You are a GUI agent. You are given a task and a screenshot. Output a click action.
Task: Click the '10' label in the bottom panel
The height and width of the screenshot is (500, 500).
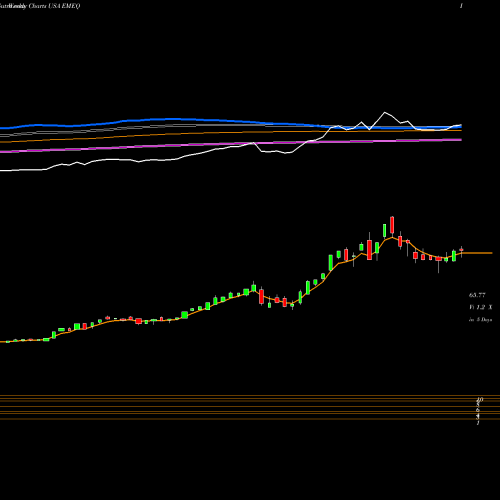480,399
